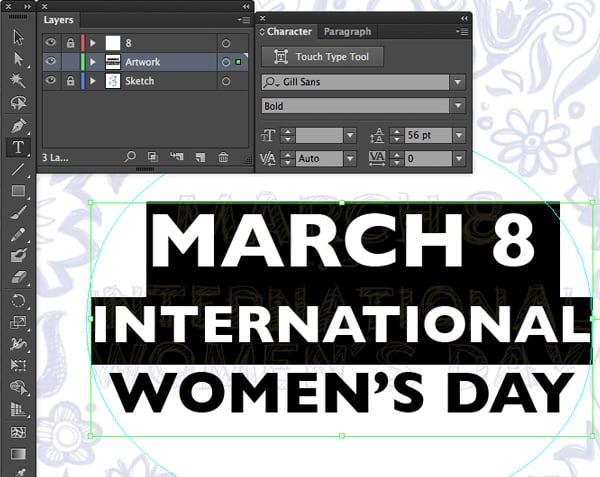Hide the Artwork layer
The width and height of the screenshot is (600, 477).
[51, 61]
